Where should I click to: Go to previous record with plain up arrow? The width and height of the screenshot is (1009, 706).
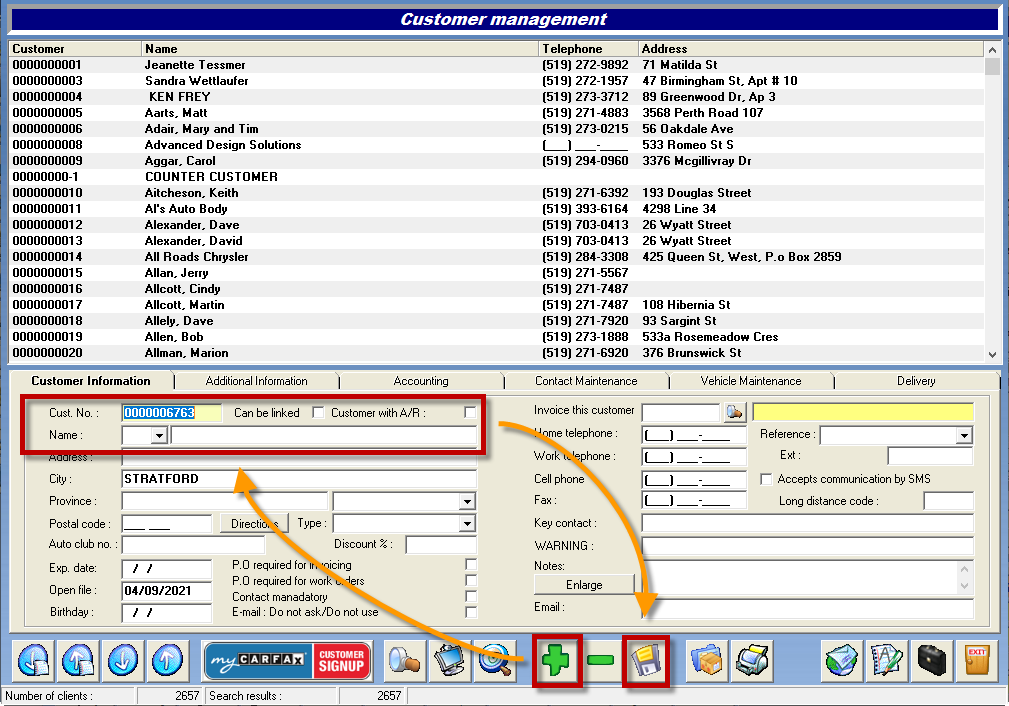tap(167, 660)
